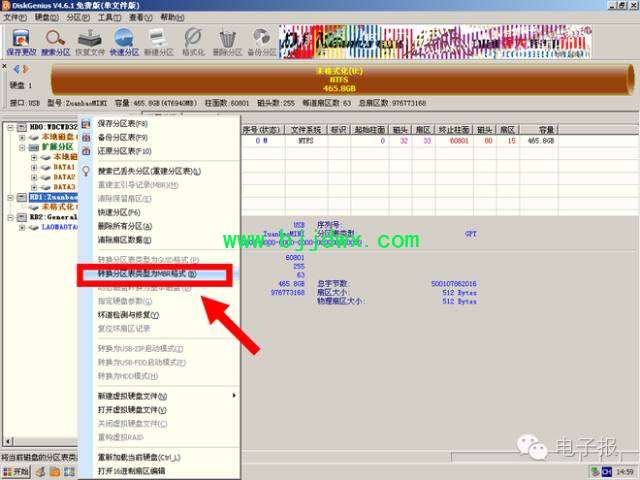Choose 还原分区表(F10) menu entry
The height and width of the screenshot is (480, 640).
coord(125,151)
